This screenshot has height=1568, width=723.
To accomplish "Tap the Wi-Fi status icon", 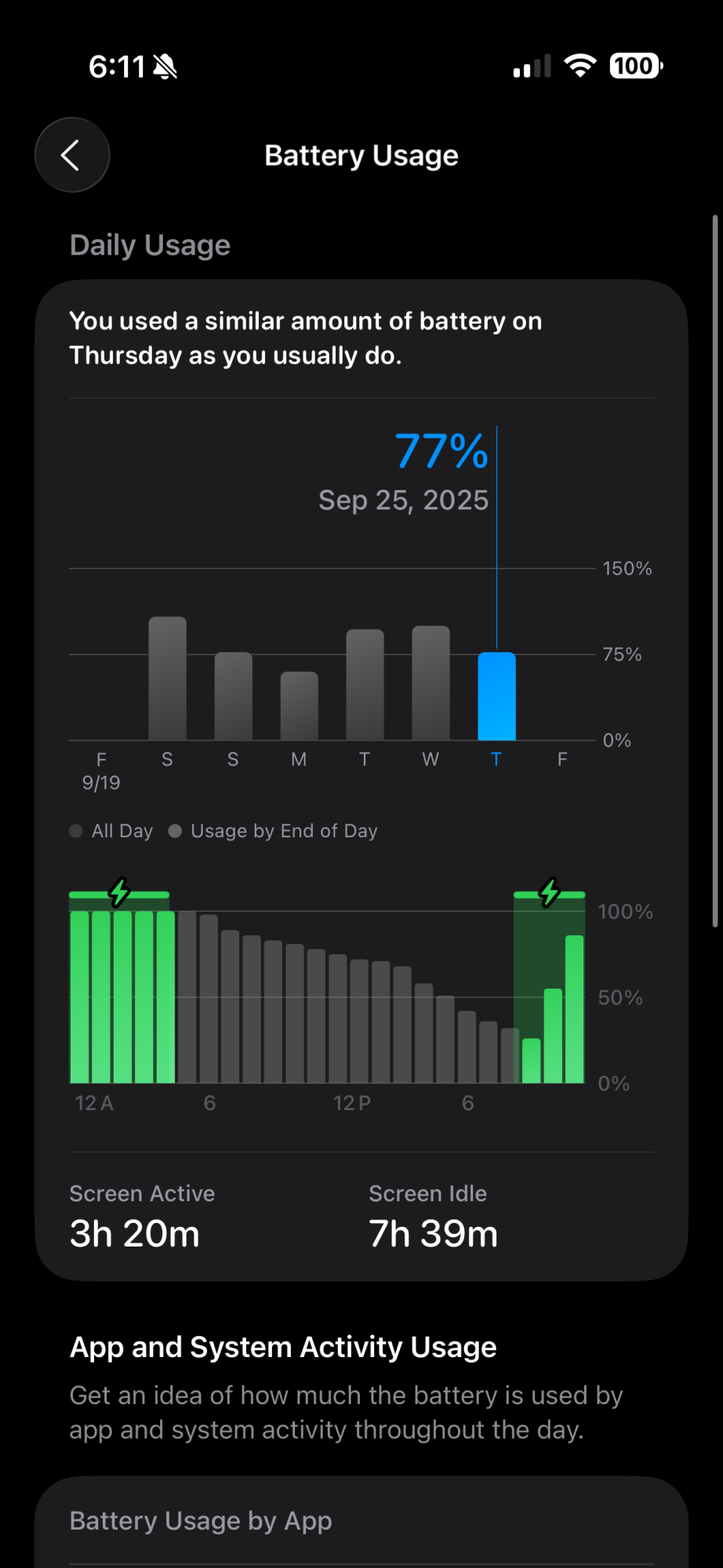I will (579, 66).
